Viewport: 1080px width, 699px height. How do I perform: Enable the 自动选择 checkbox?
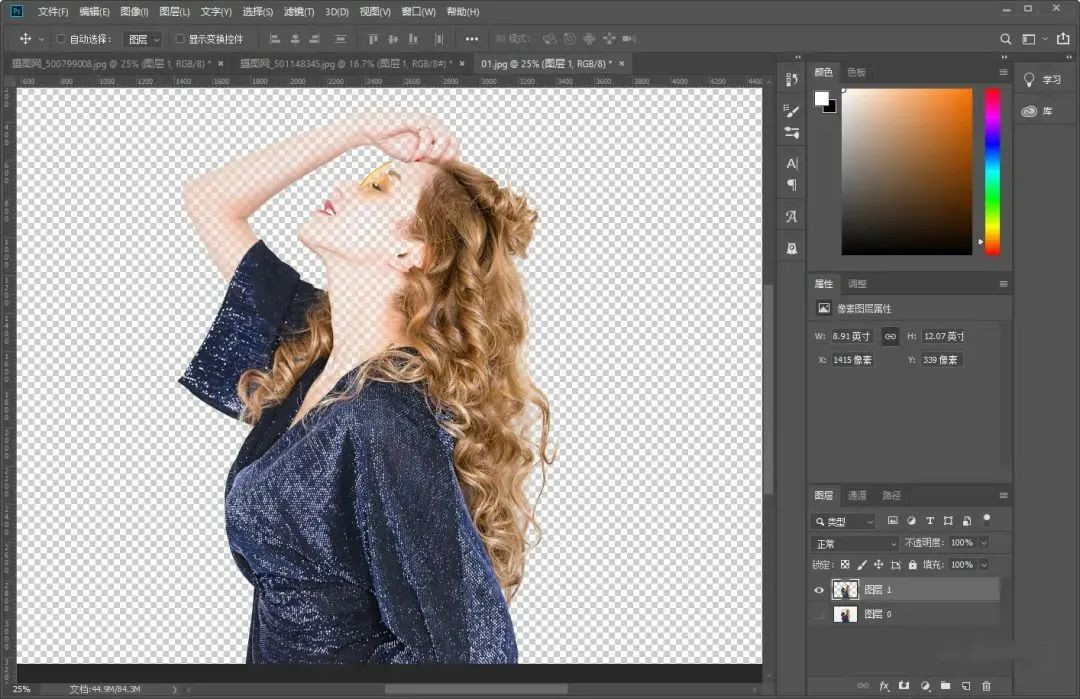tap(60, 39)
